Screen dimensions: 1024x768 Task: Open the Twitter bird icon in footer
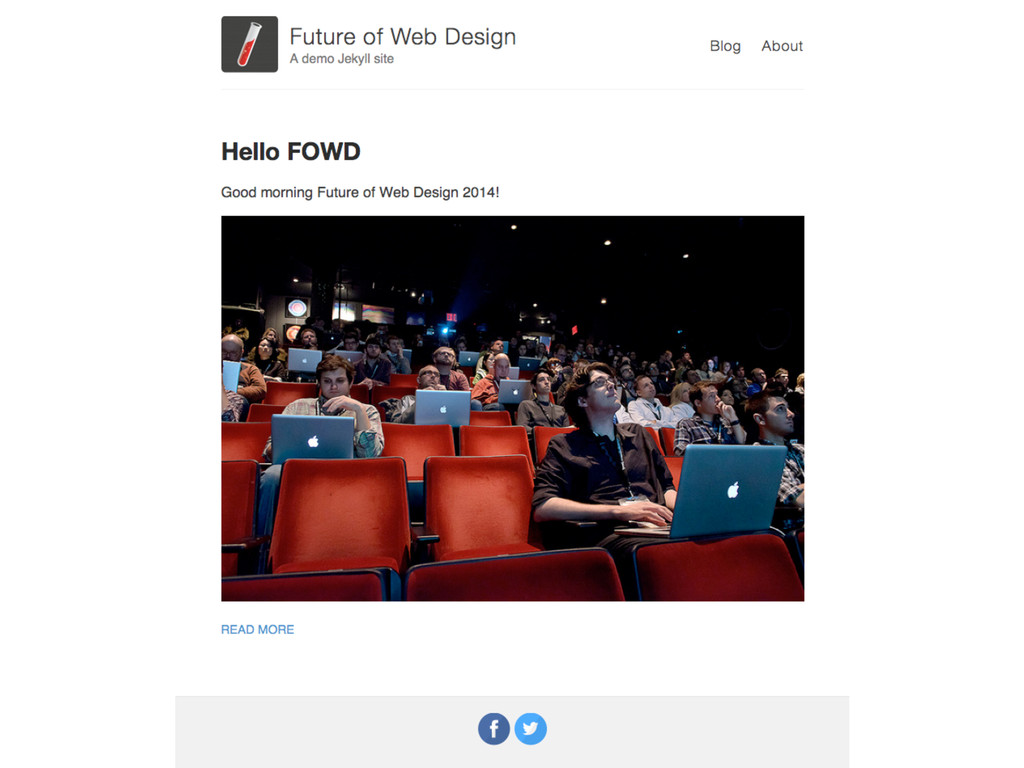click(x=530, y=729)
